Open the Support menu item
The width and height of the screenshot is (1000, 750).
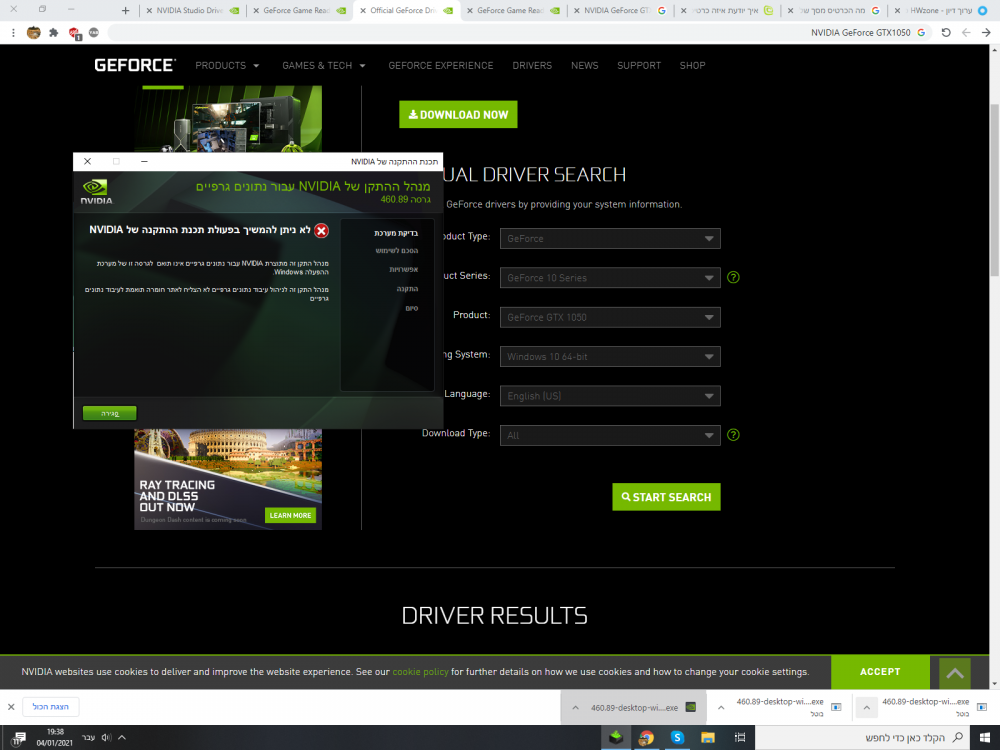click(638, 65)
